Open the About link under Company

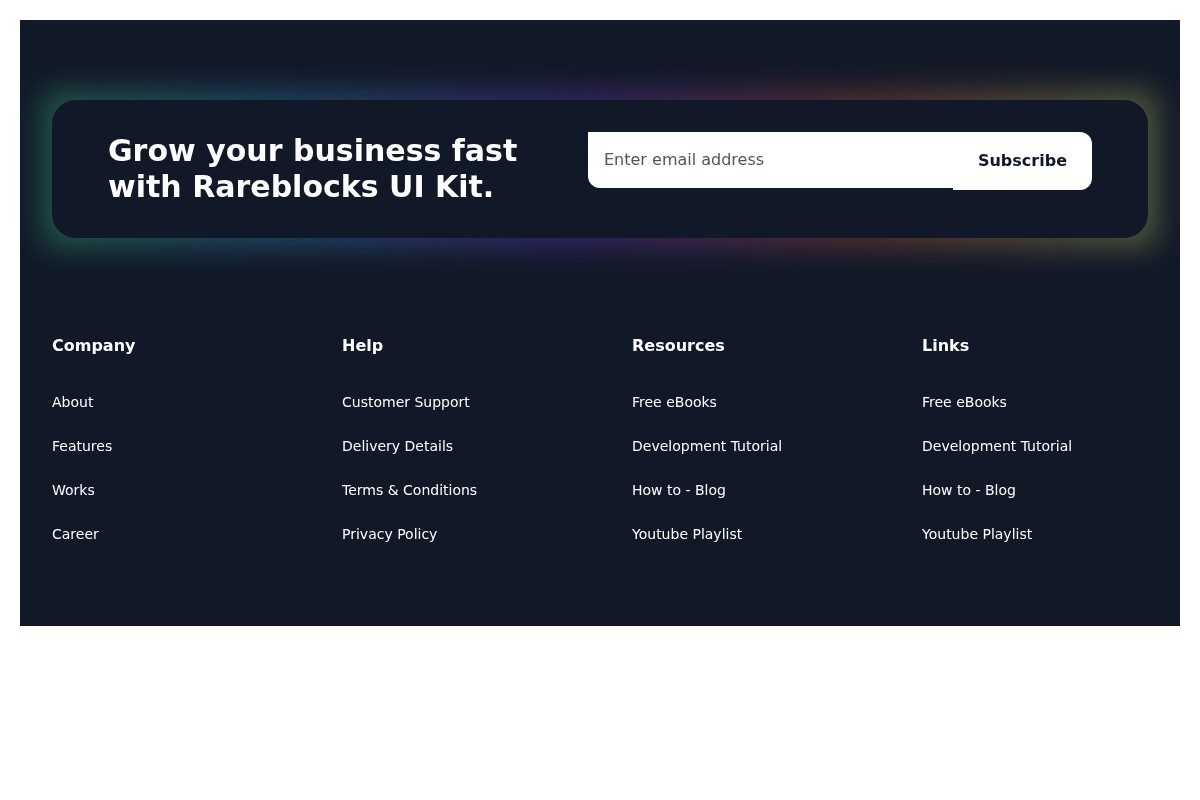coord(72,402)
